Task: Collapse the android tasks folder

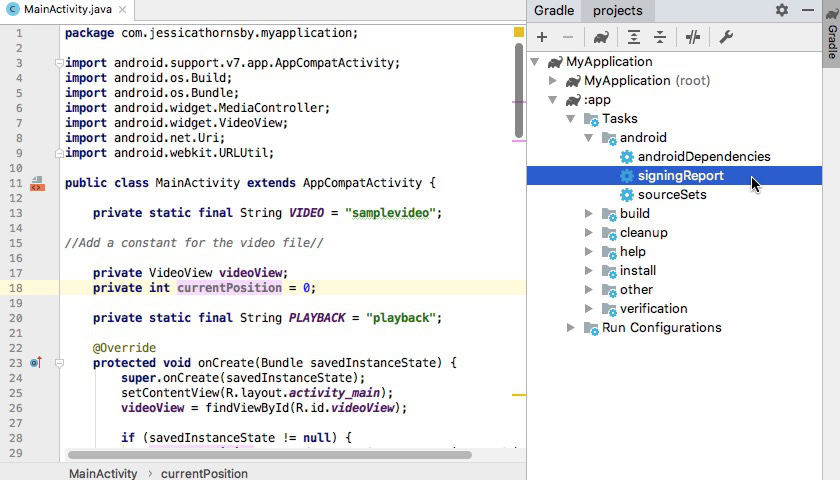Action: [x=591, y=138]
